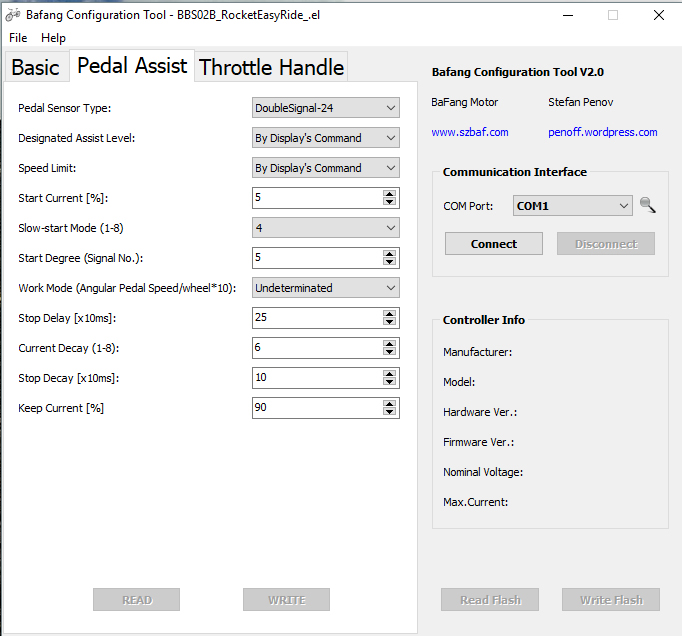
Task: Increase the Keep Current percentage using up arrow
Action: 389,404
